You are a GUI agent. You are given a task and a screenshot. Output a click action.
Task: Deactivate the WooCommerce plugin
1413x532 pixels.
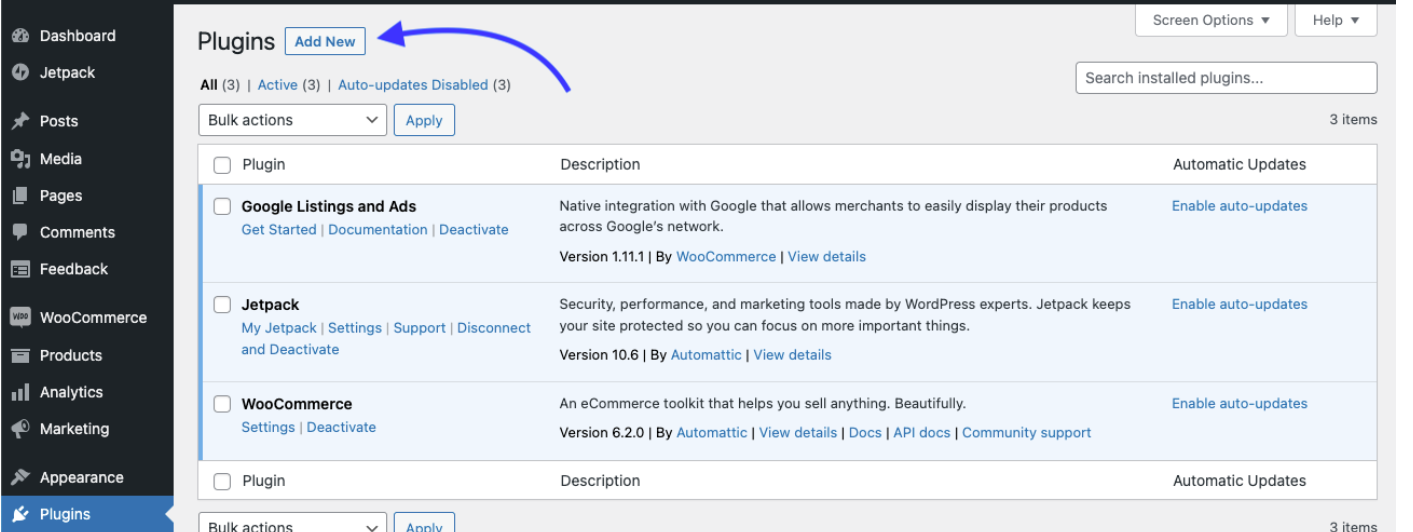tap(341, 427)
